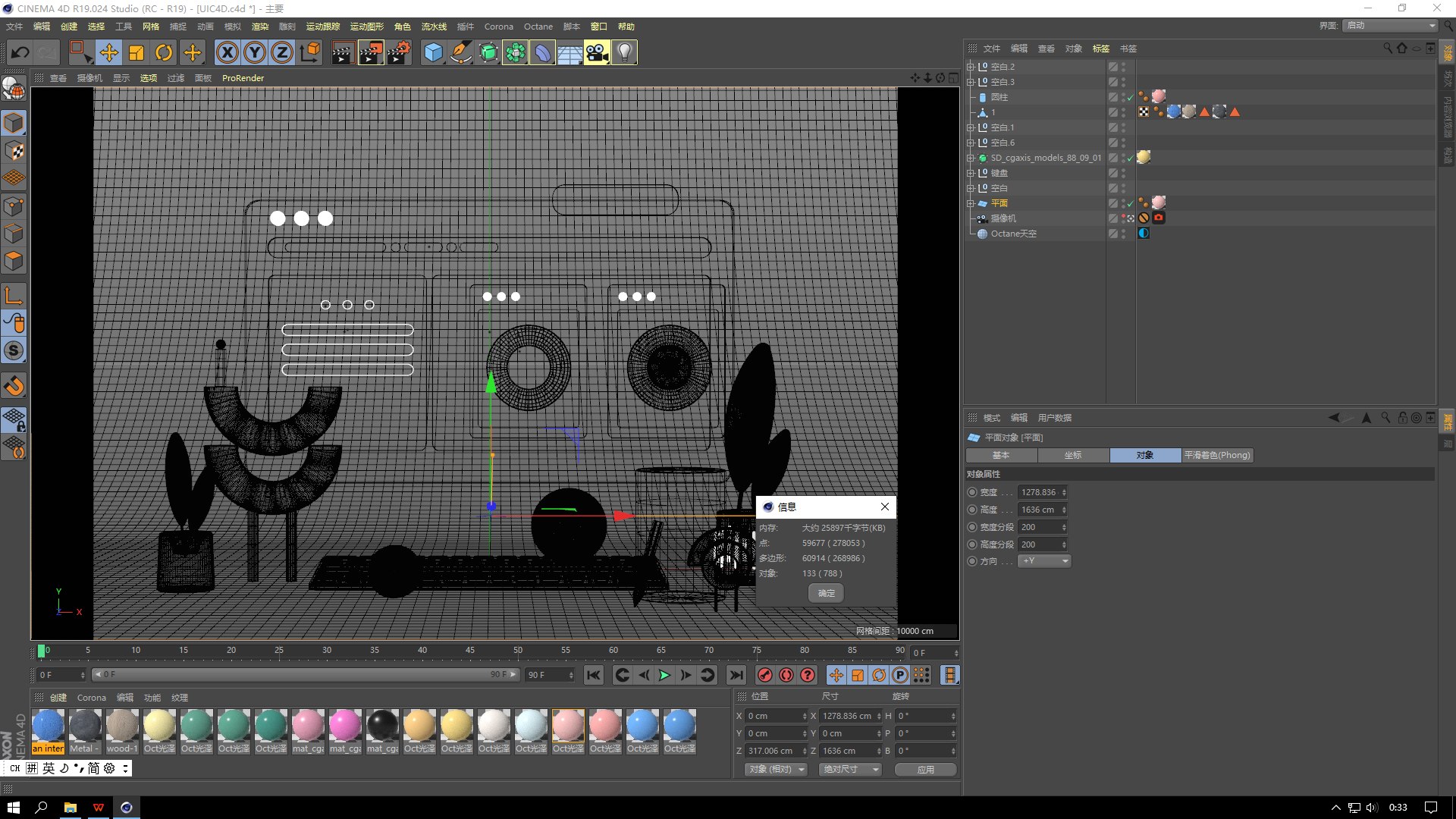Add a Light object from toolbar
This screenshot has width=1456, height=819.
pos(624,52)
